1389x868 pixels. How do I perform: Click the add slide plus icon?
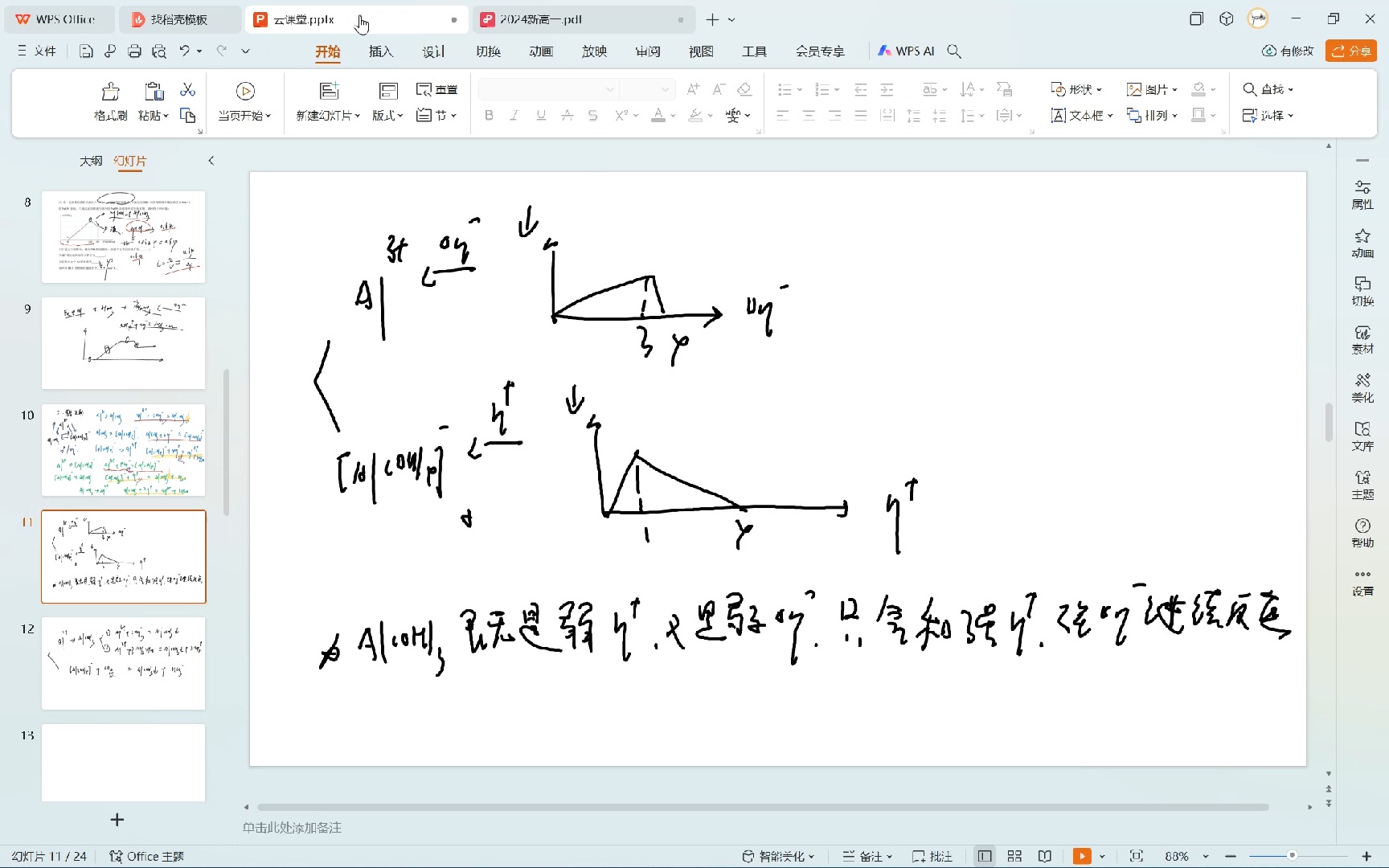[x=117, y=819]
